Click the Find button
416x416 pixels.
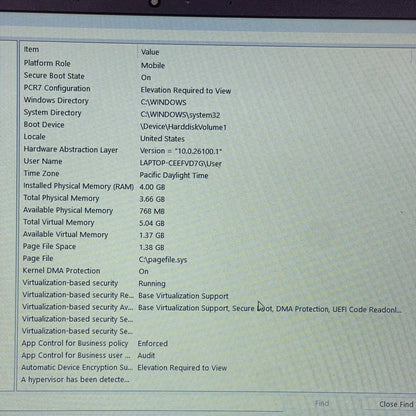pos(322,403)
